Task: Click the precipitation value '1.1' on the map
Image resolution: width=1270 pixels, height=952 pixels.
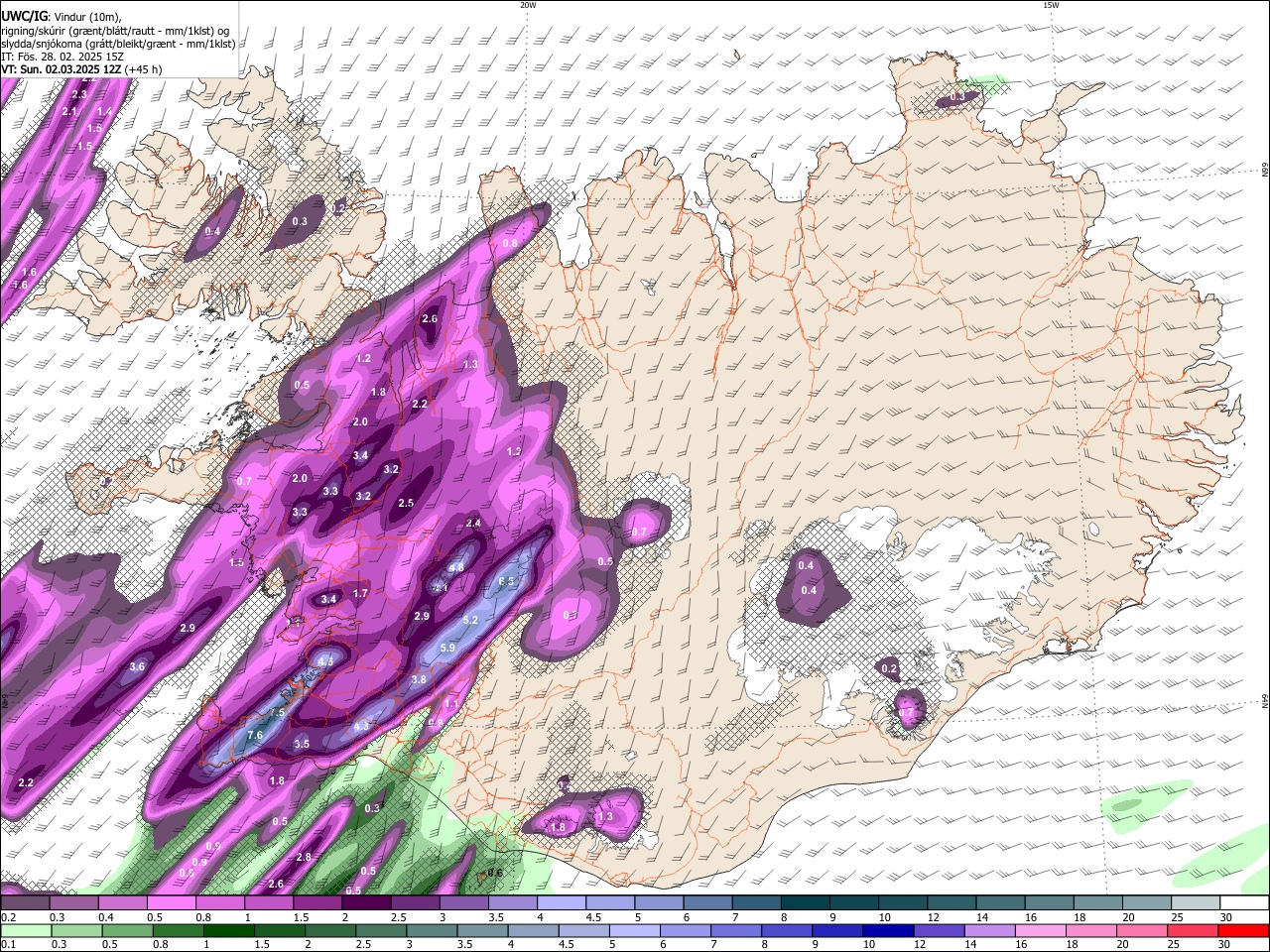Action: point(451,704)
